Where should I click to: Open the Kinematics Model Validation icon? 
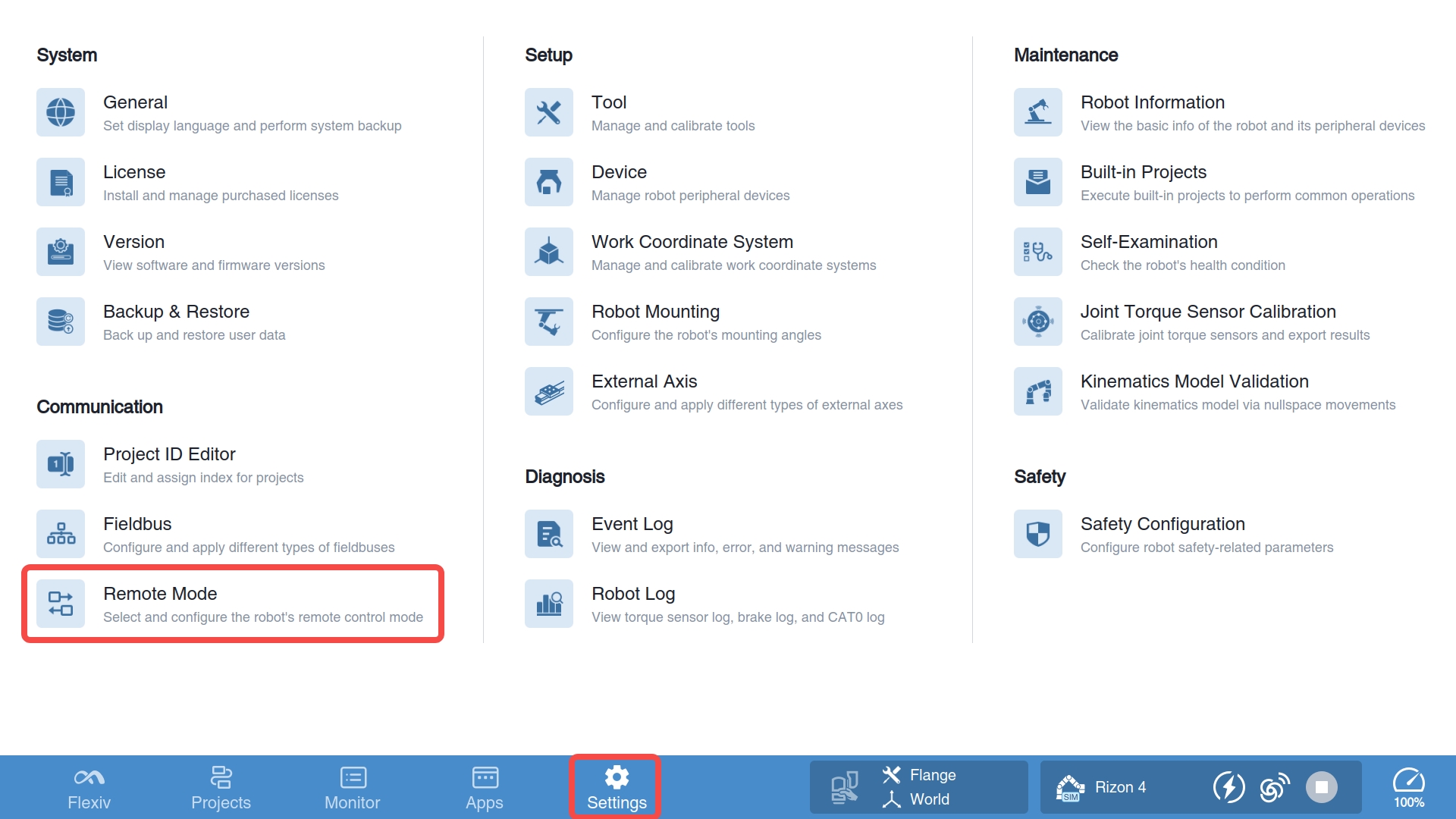point(1038,391)
